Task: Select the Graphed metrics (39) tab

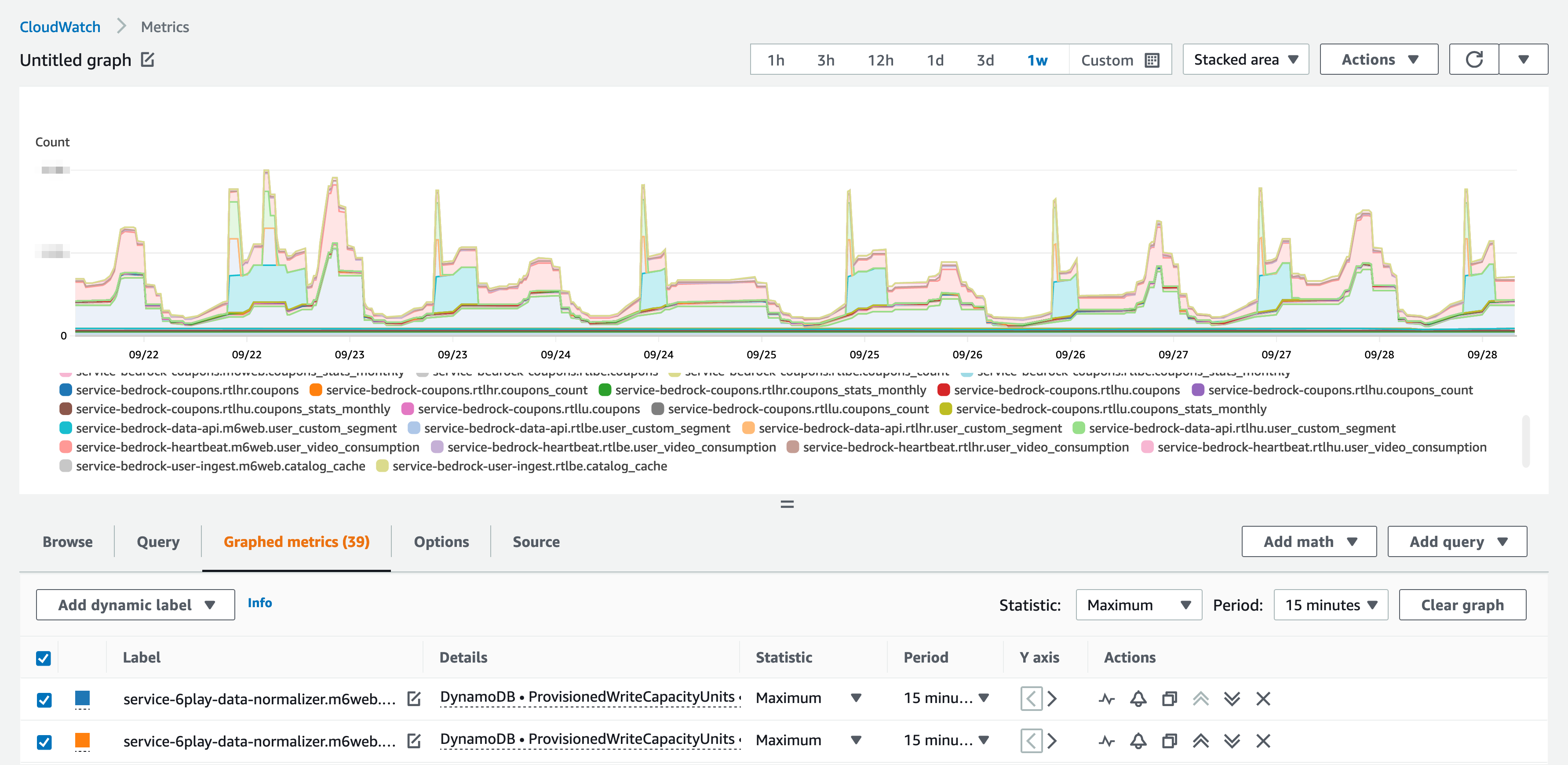Action: pyautogui.click(x=296, y=541)
